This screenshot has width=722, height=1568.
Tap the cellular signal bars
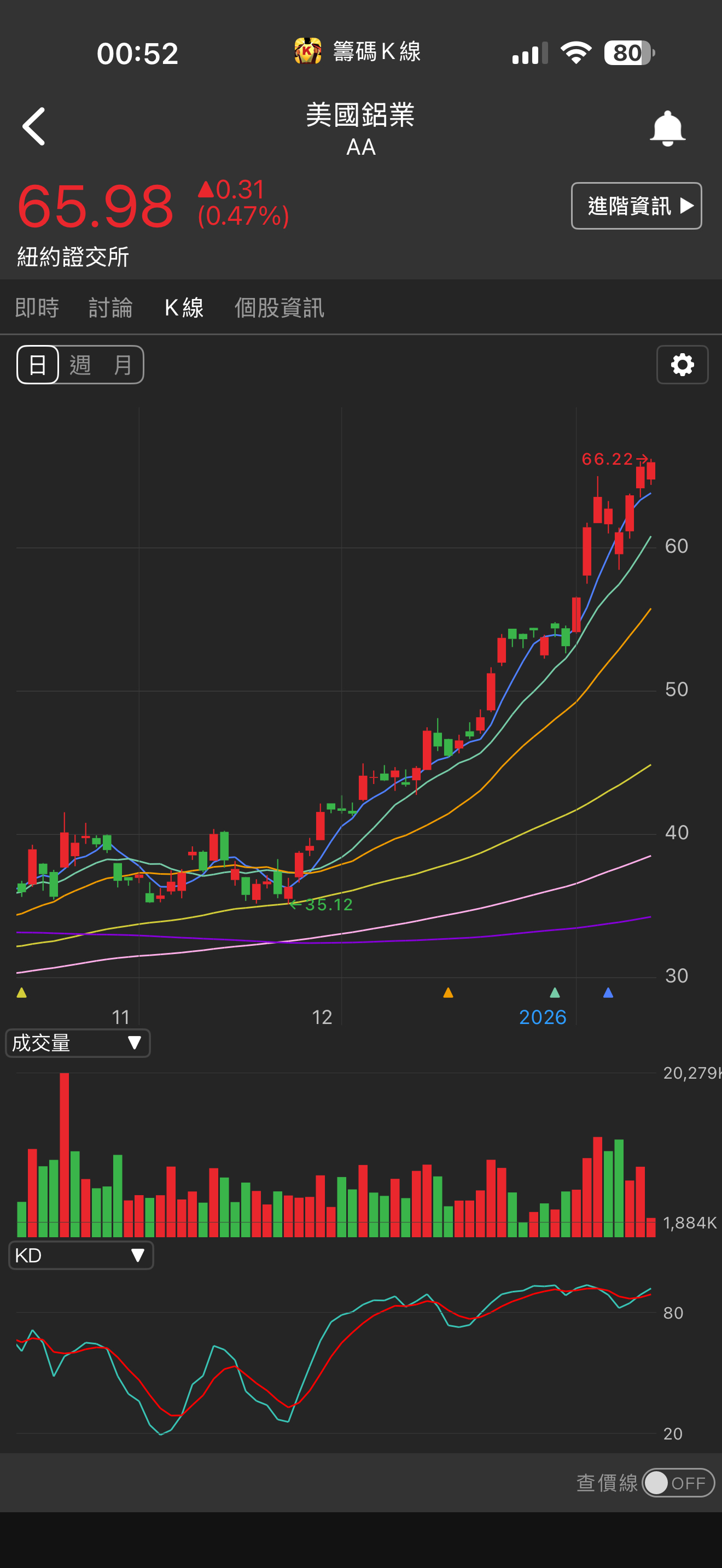tap(530, 53)
